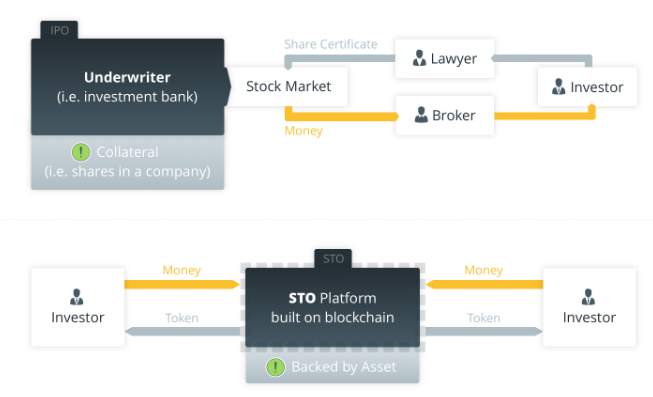The width and height of the screenshot is (653, 397).
Task: Click the bottom-left Investor person icon
Action: (x=76, y=297)
